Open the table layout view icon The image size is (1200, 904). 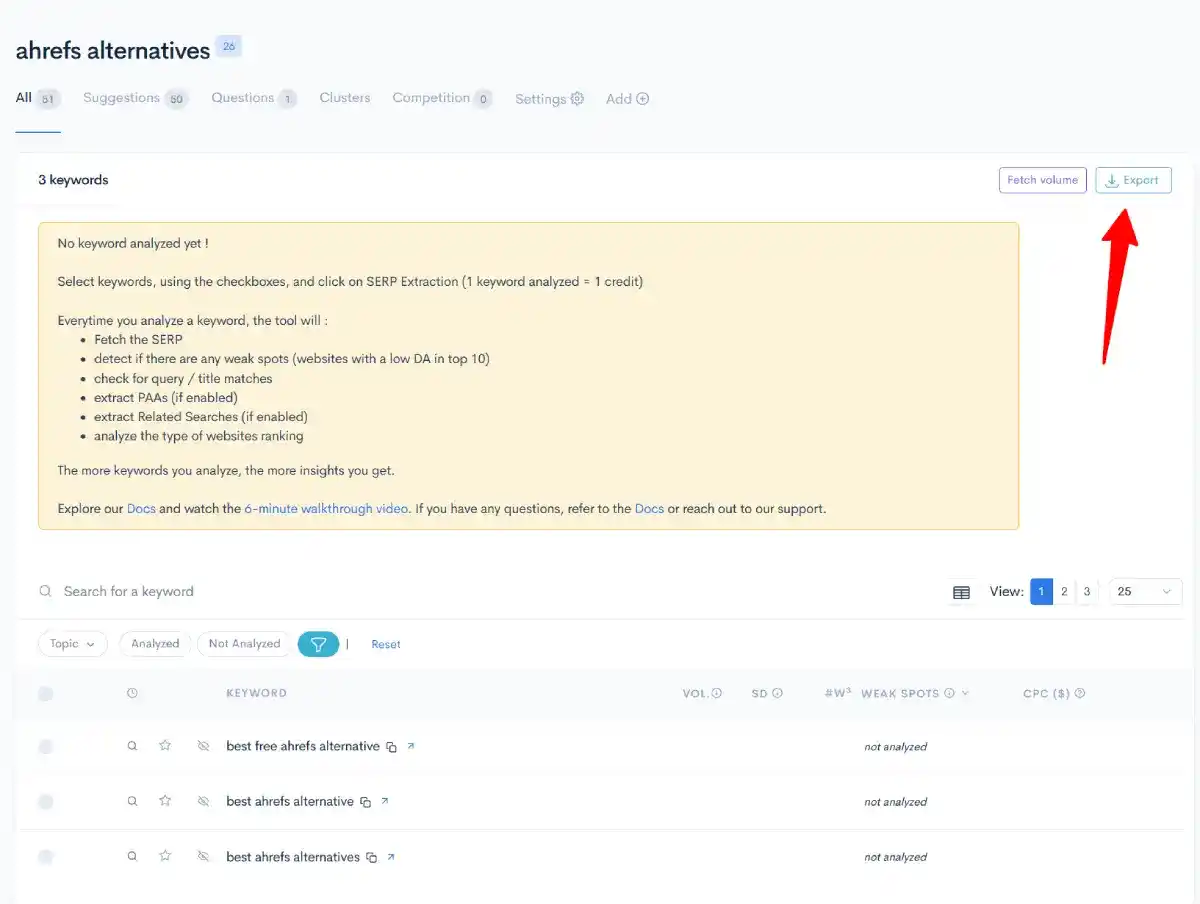961,592
